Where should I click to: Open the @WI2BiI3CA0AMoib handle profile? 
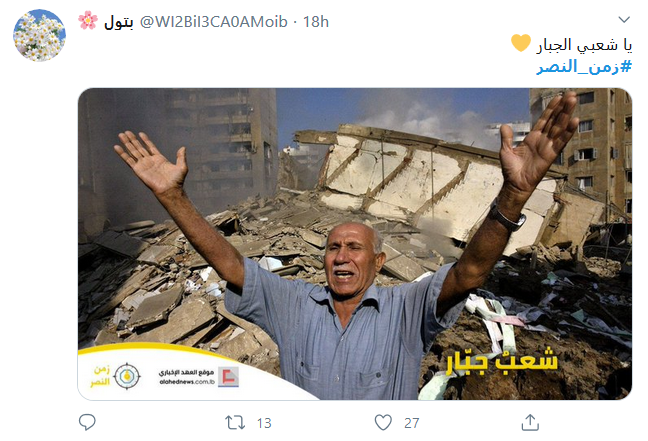[214, 21]
